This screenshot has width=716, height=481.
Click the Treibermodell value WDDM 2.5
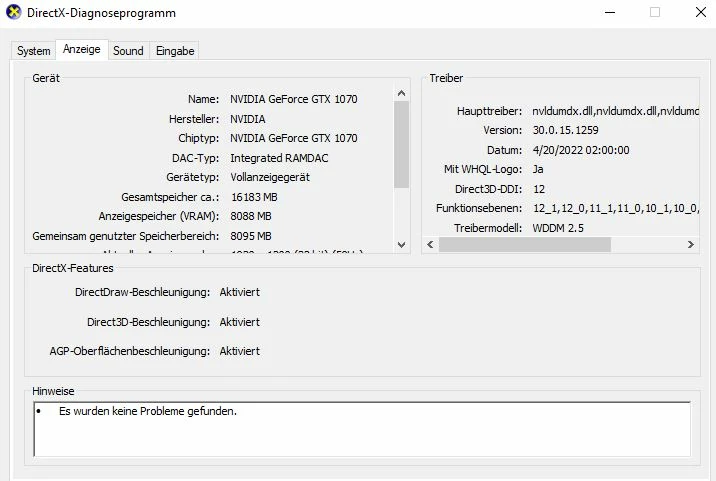click(558, 228)
